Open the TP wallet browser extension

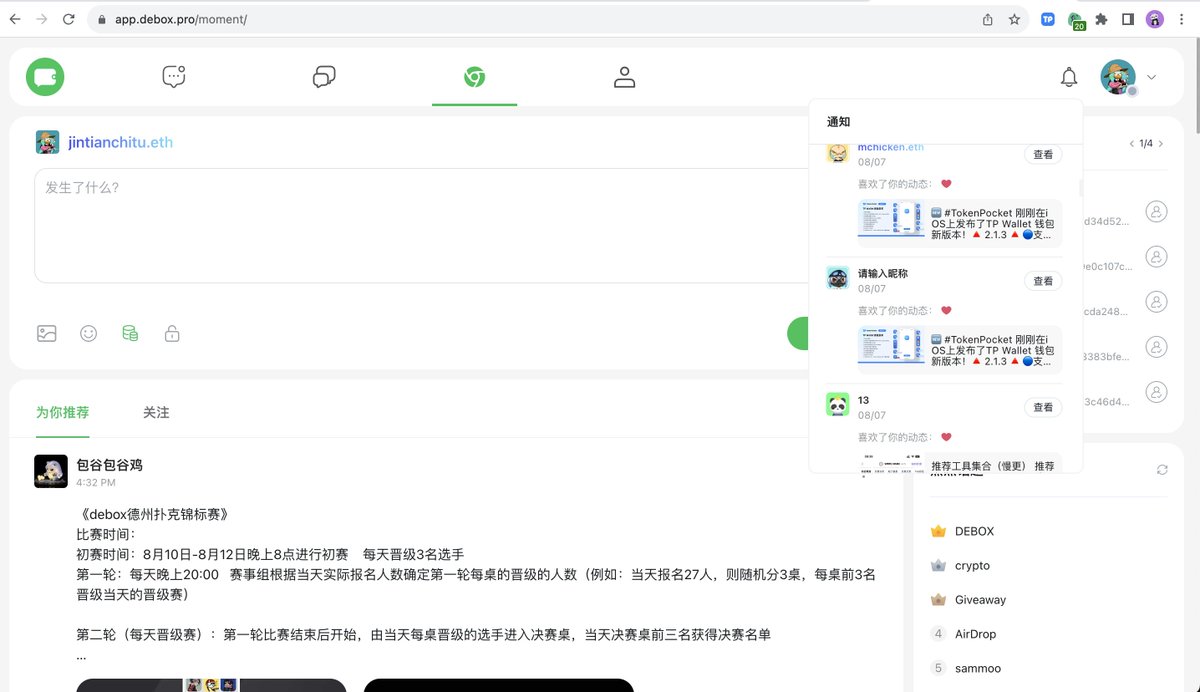click(x=1048, y=19)
